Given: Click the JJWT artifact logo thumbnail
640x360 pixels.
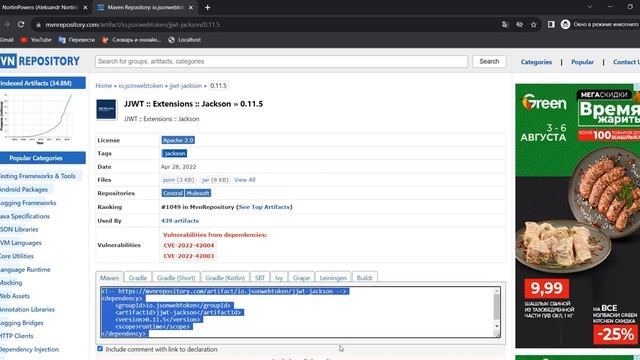Looking at the screenshot, I should point(106,109).
